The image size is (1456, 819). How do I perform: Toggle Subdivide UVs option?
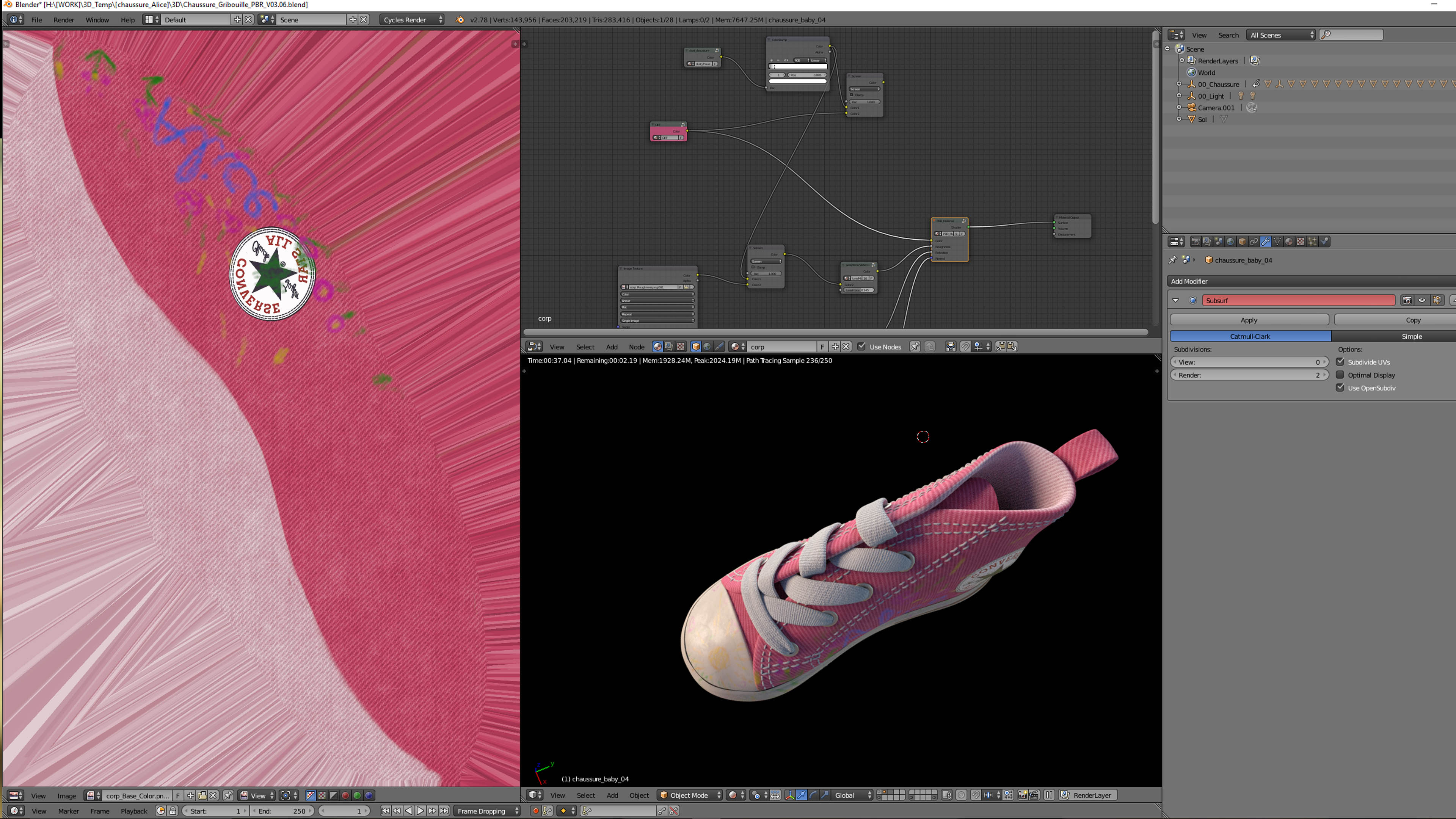[1340, 362]
